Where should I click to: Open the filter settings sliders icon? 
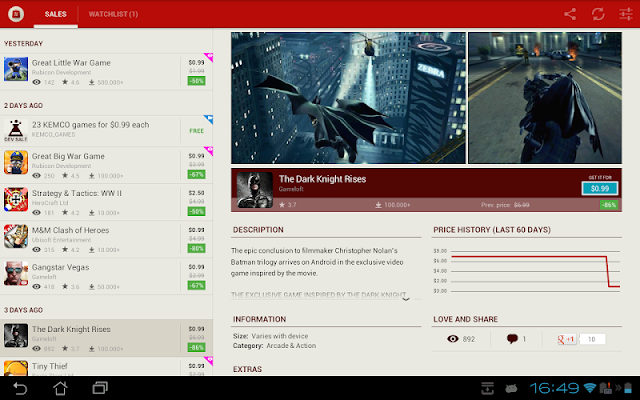pyautogui.click(x=625, y=14)
